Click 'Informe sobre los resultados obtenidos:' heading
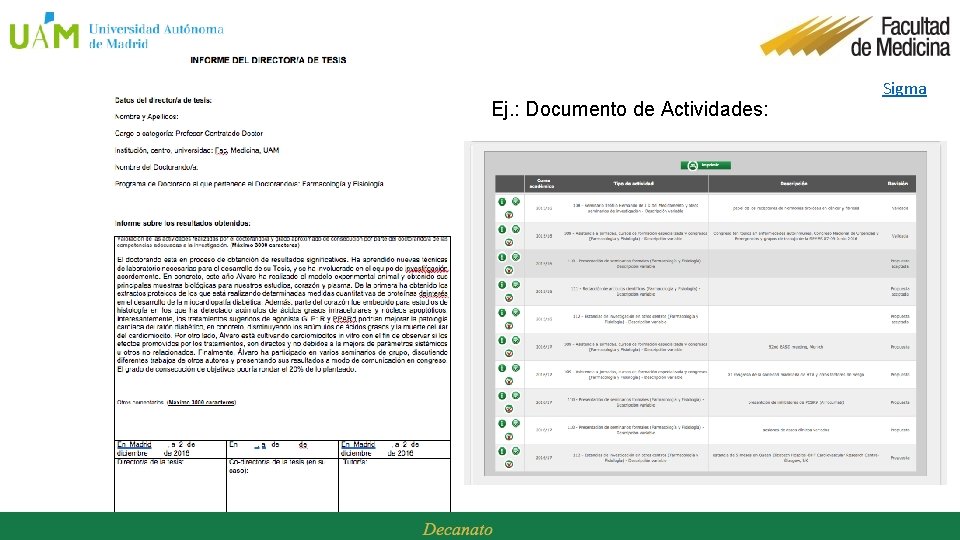 (x=182, y=223)
